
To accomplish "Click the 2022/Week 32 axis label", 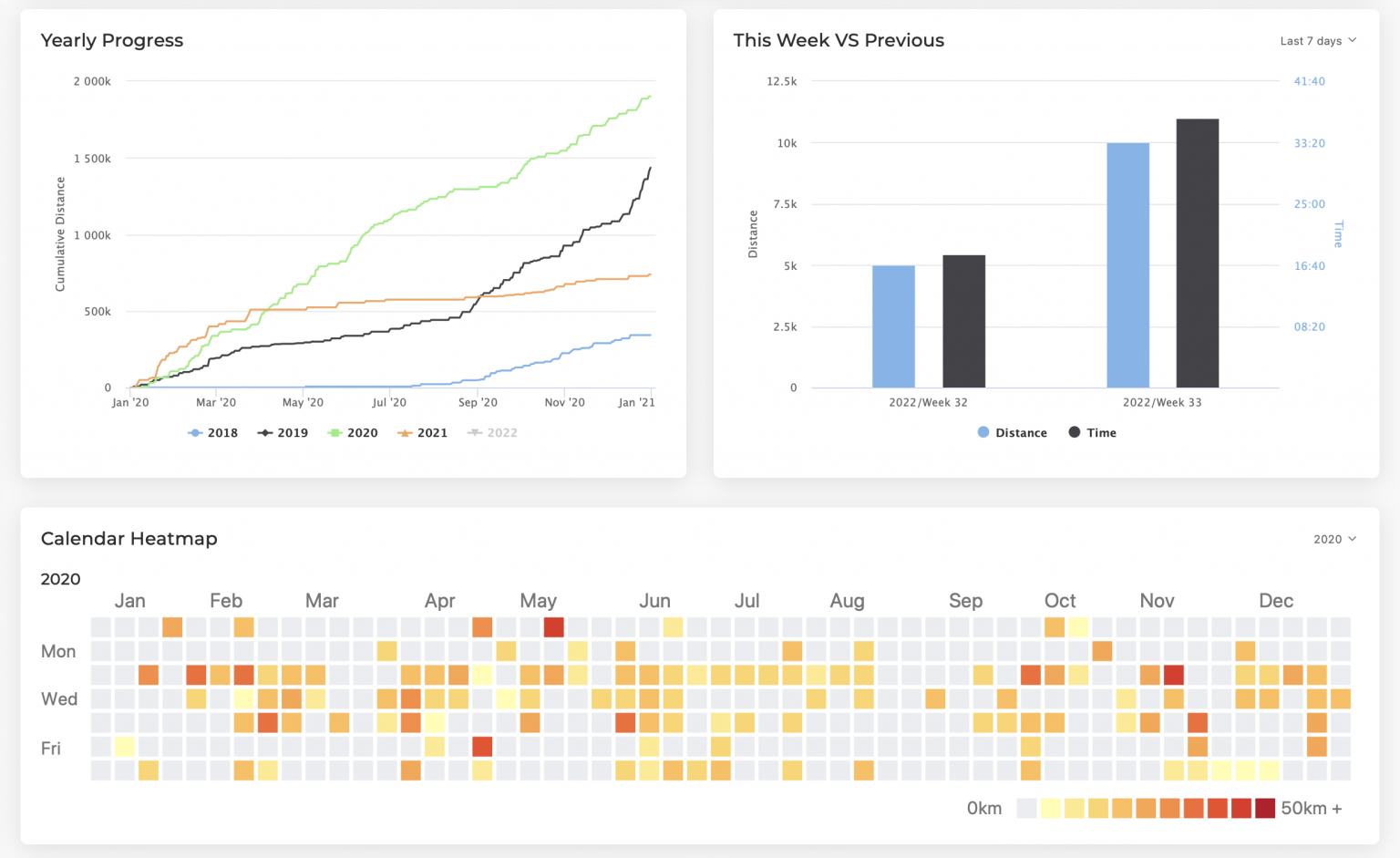I will 928,402.
